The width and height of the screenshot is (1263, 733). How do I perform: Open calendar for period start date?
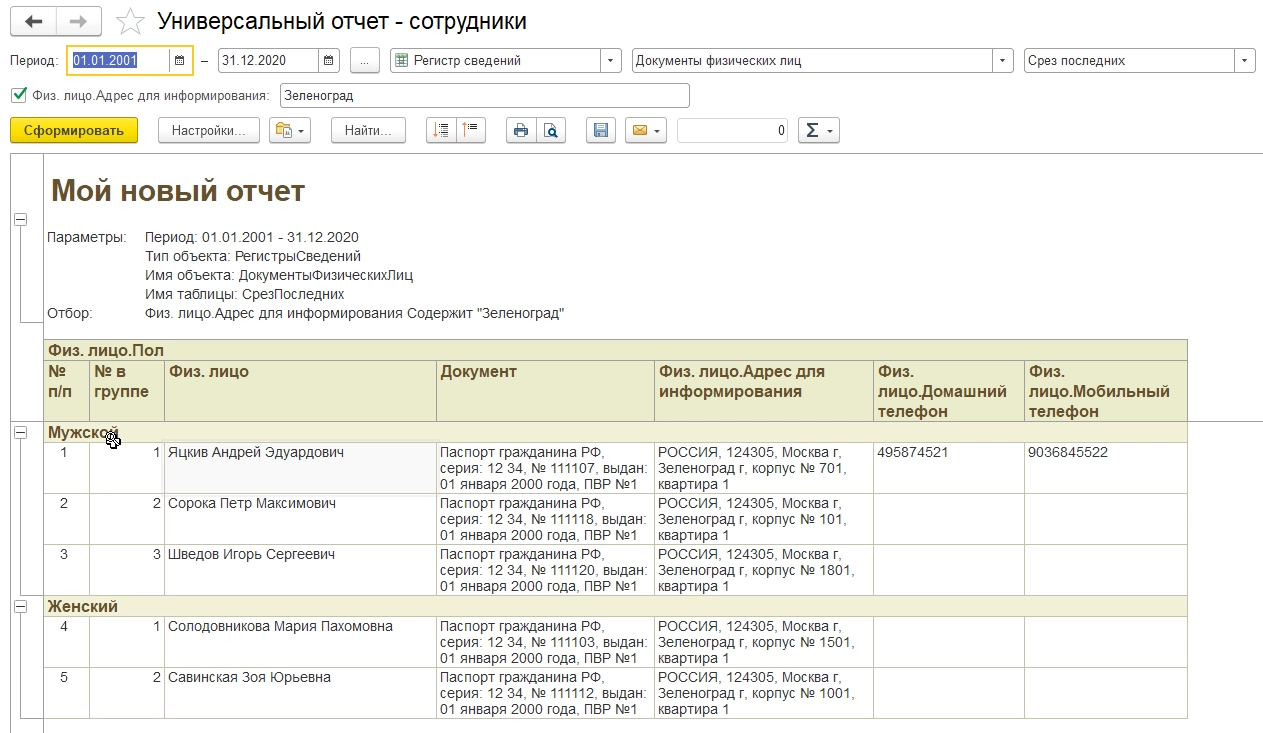tap(180, 60)
